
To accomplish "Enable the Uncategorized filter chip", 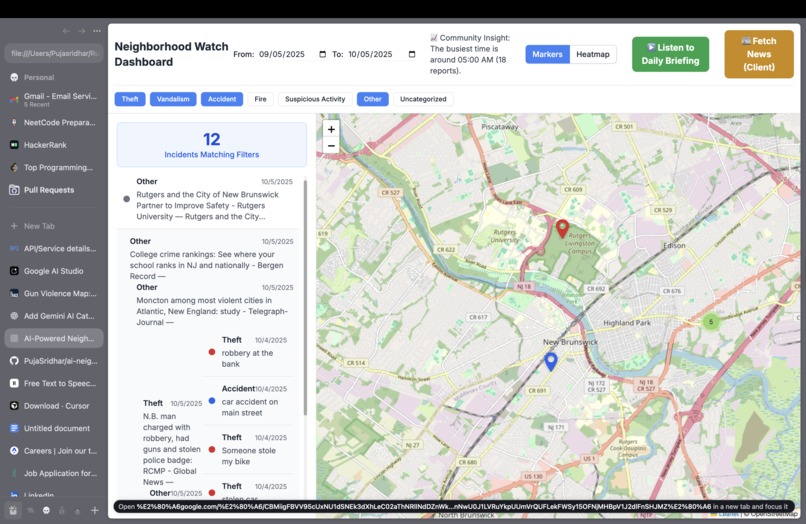I will (423, 99).
